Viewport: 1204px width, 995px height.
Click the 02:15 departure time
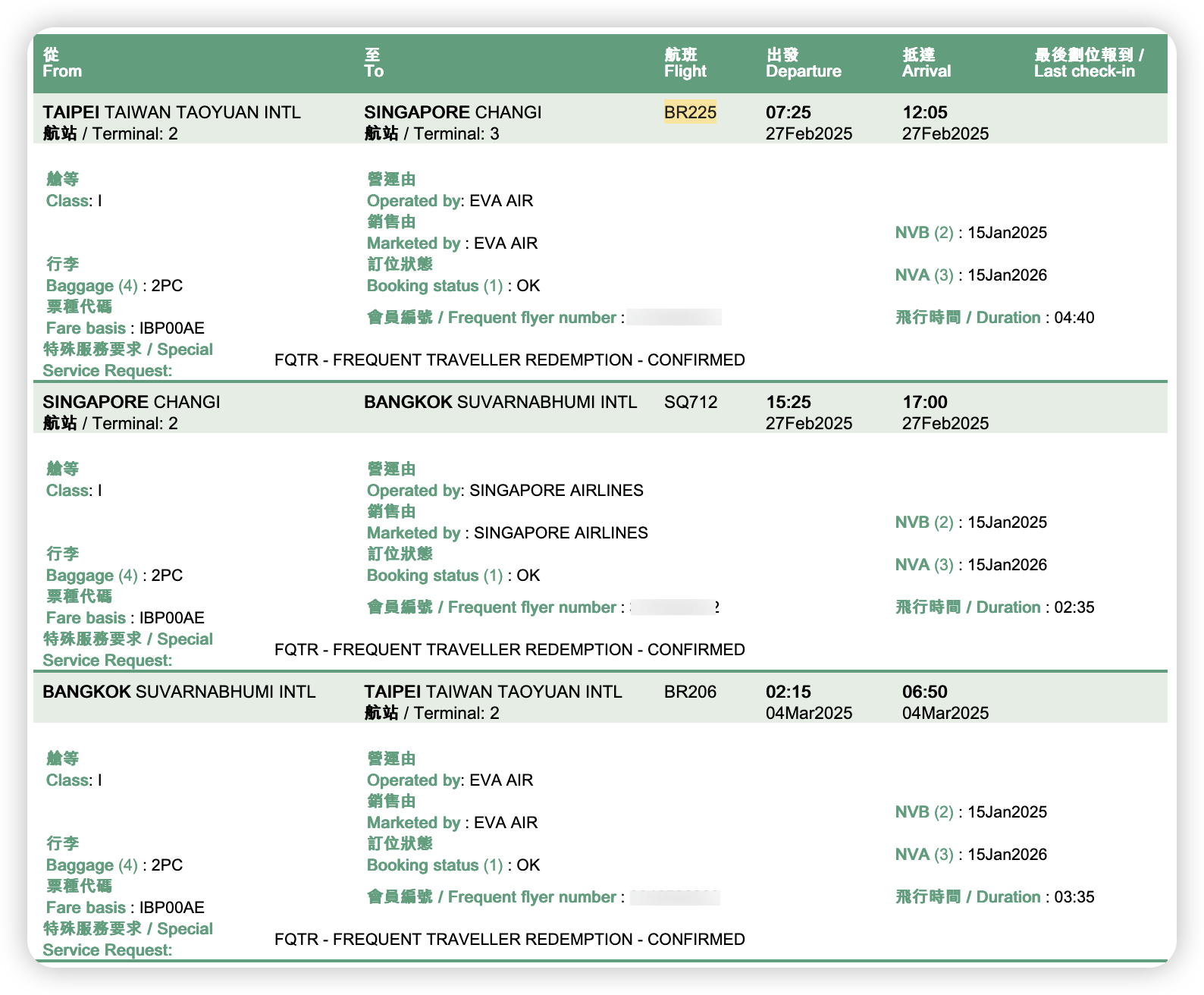coord(788,692)
